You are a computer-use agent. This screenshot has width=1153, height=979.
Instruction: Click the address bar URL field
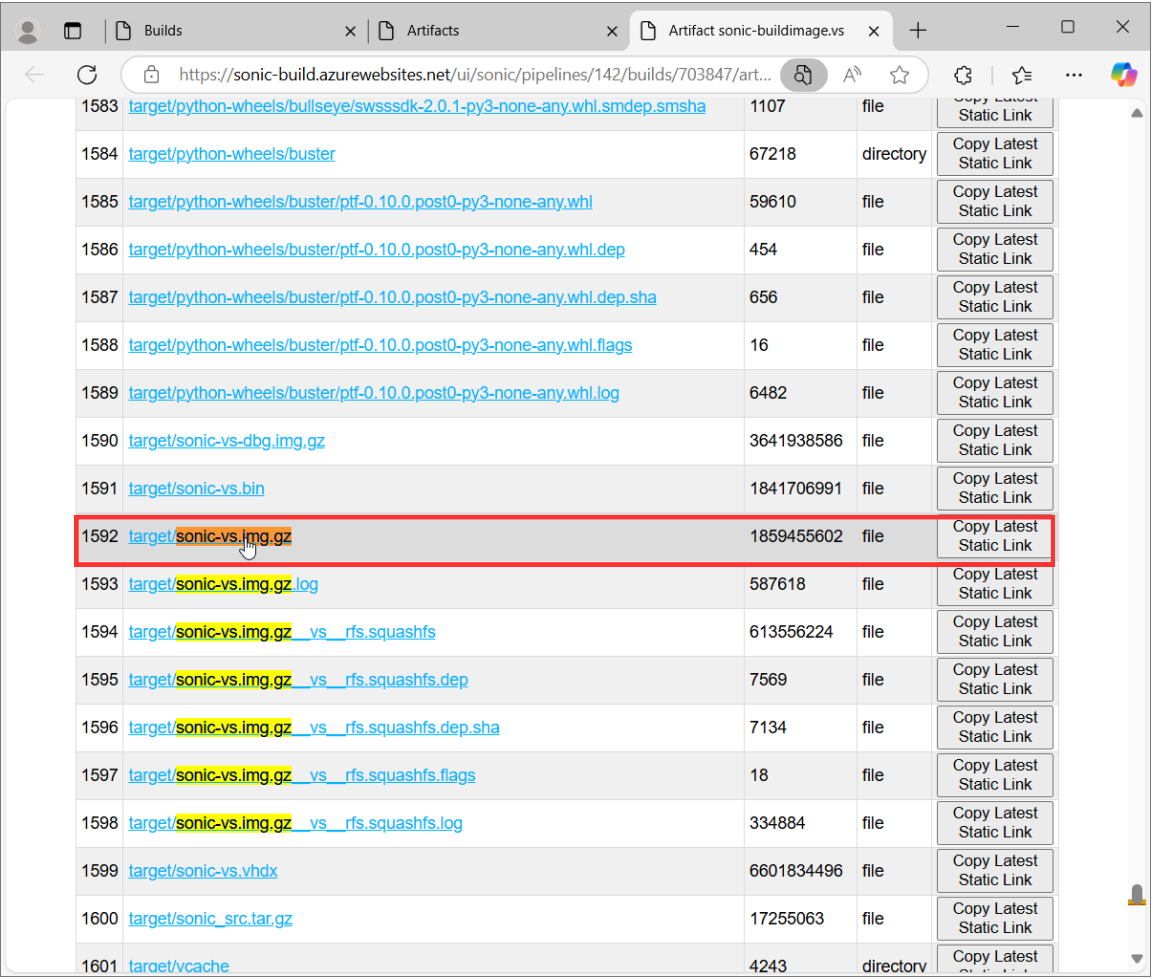[460, 75]
